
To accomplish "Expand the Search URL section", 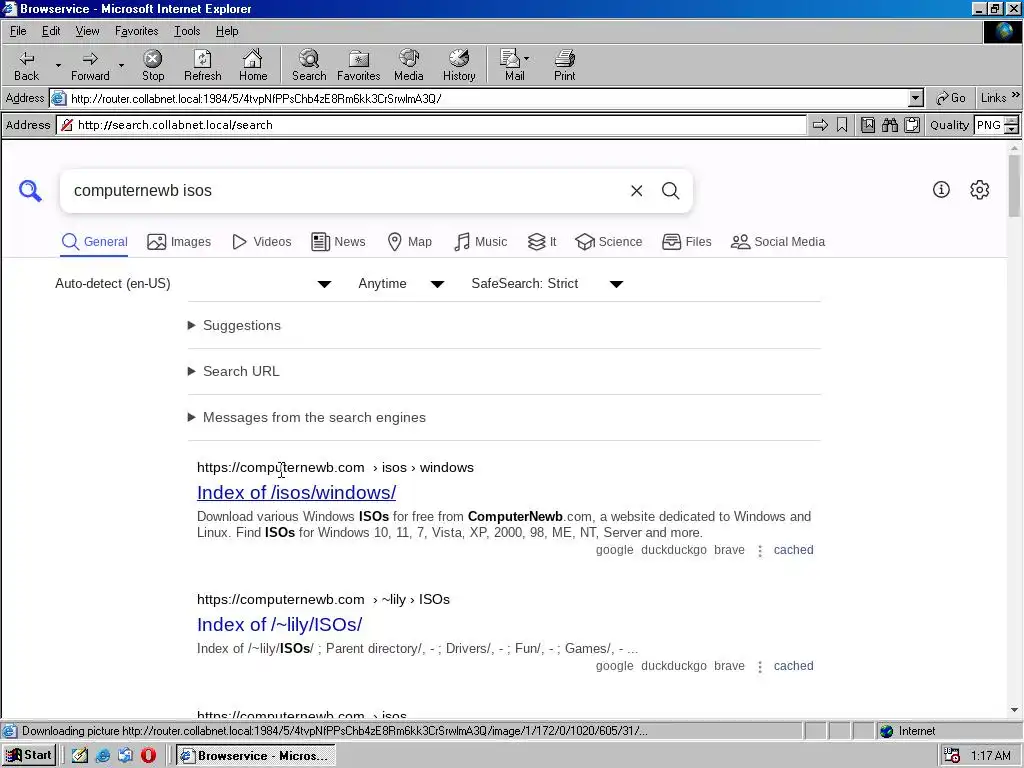I will tap(234, 371).
